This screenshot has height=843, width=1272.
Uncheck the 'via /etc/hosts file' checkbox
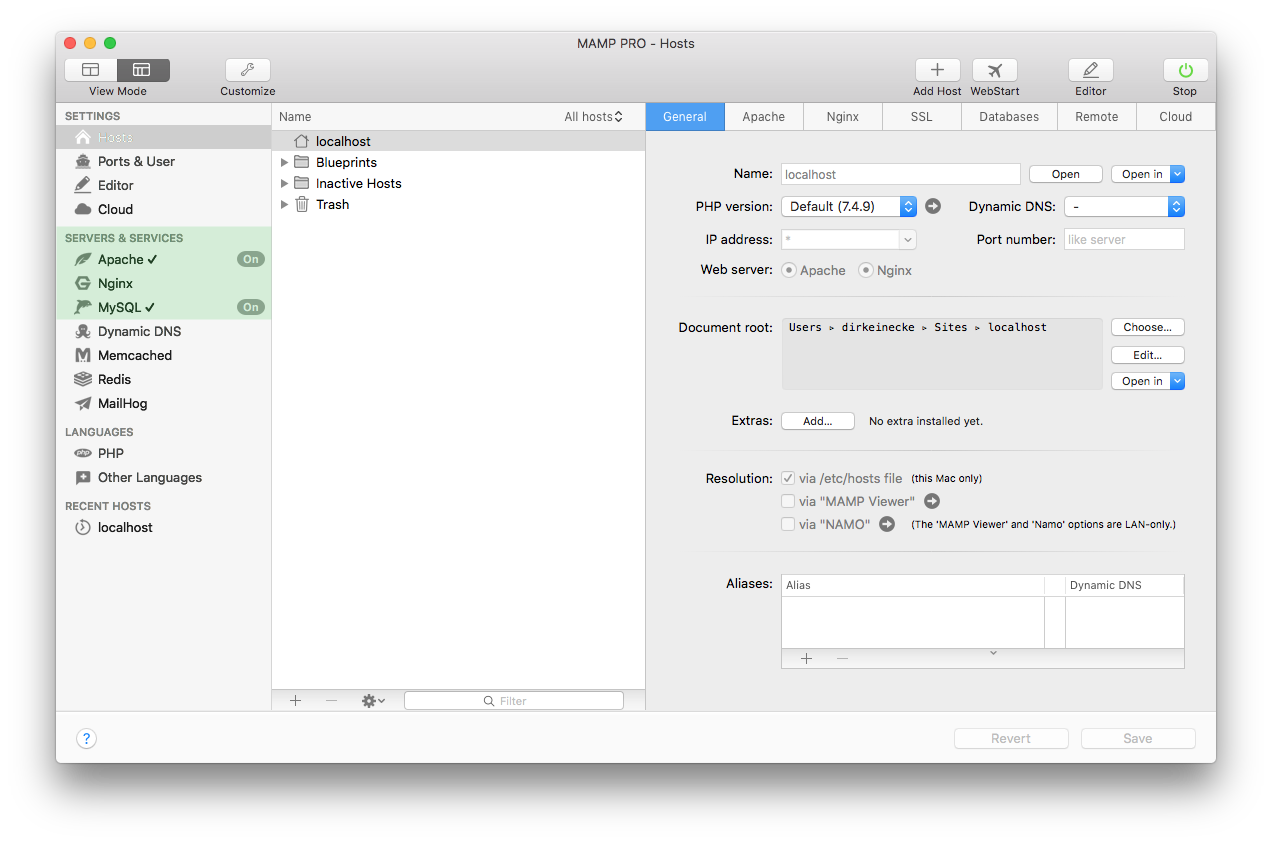point(788,478)
